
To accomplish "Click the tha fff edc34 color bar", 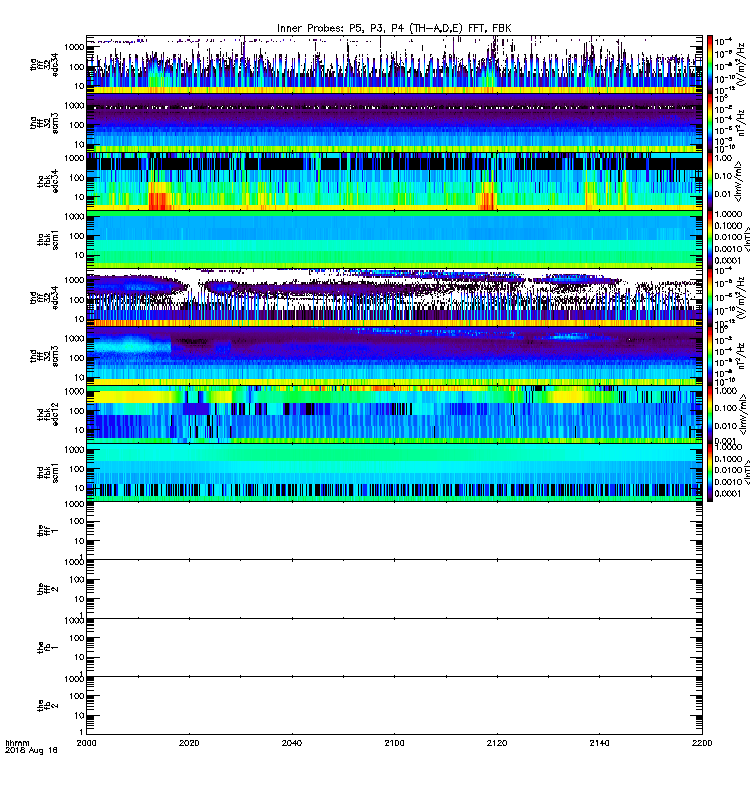I will click(710, 65).
